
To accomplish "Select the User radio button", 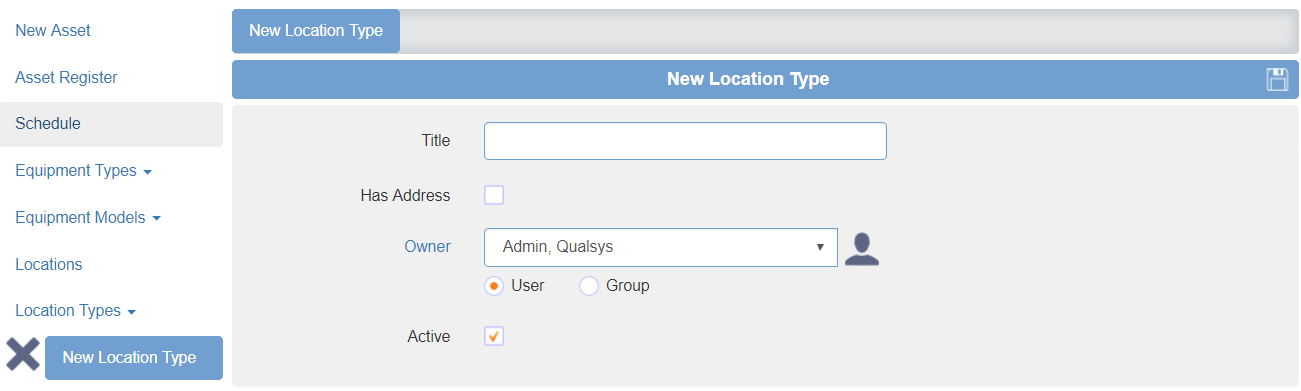I will click(x=494, y=286).
